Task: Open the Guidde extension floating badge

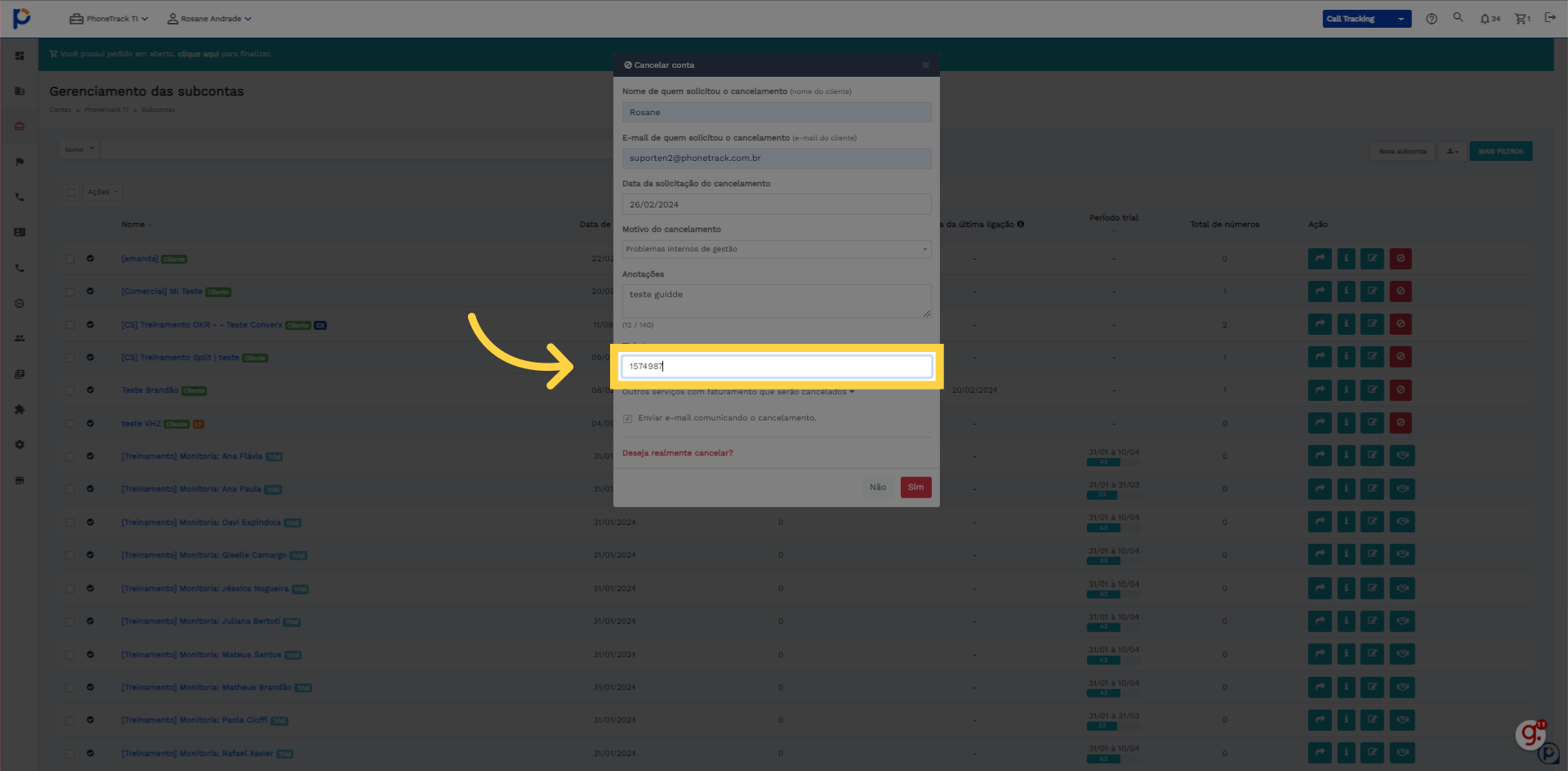Action: point(1530,734)
